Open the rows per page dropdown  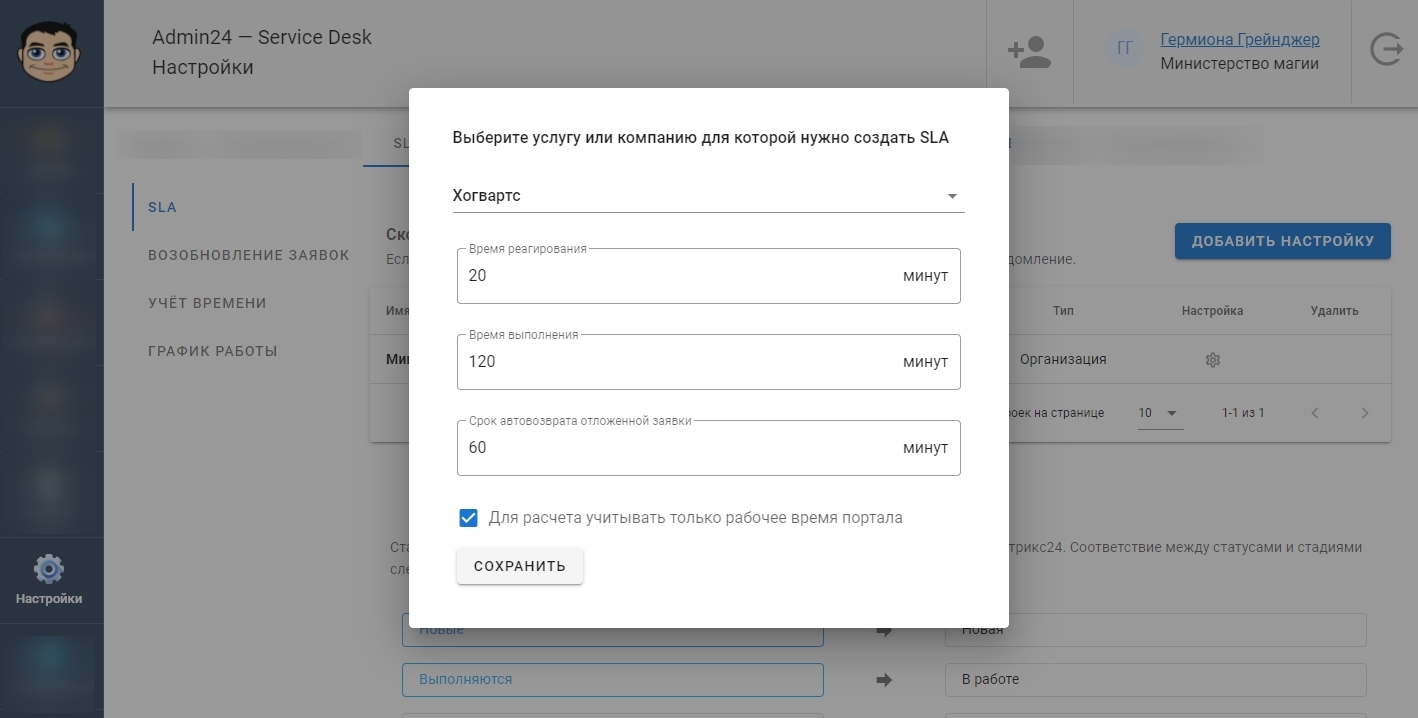click(x=1160, y=413)
